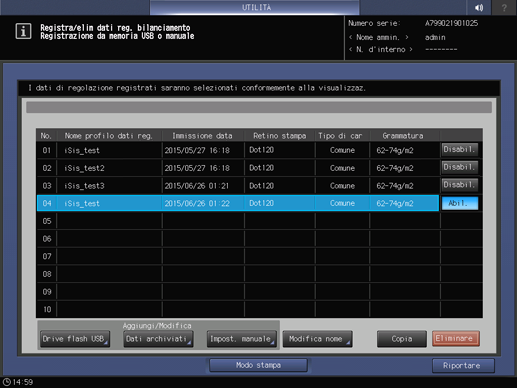Toggle the Abil. button in row 04
Image resolution: width=517 pixels, height=388 pixels.
[x=460, y=203]
